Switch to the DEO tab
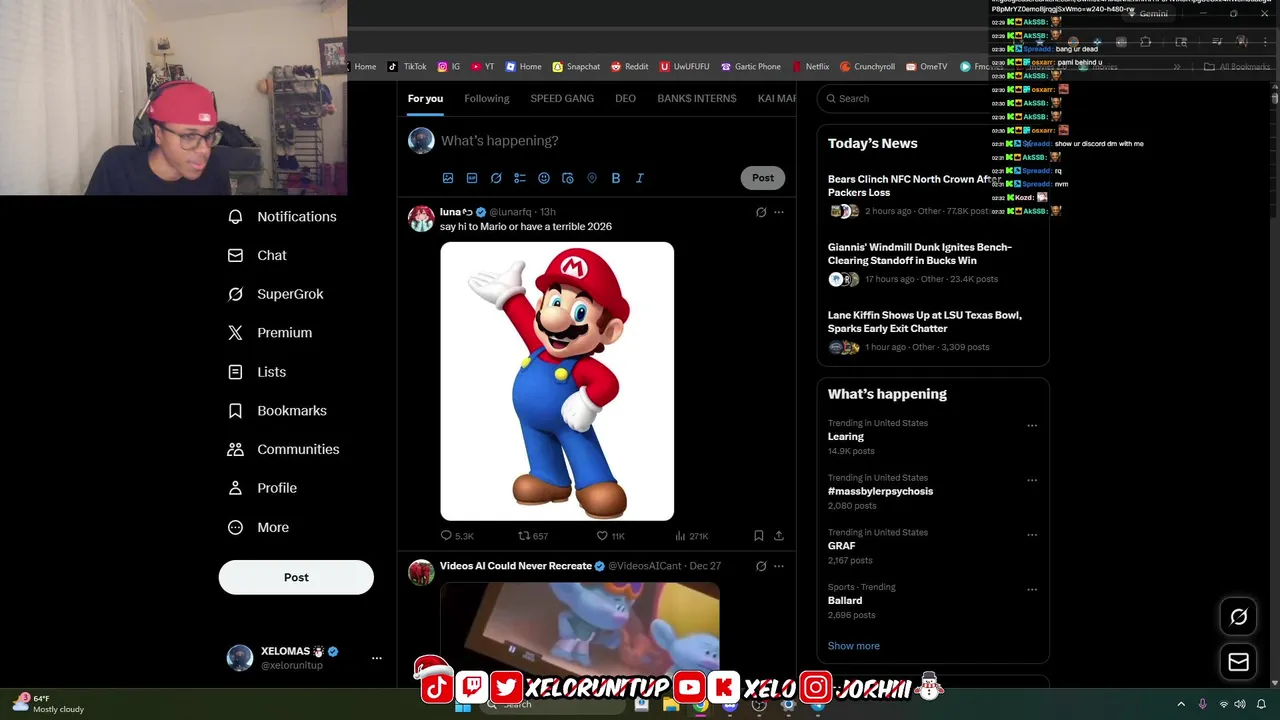1280x720 pixels. pyautogui.click(x=625, y=98)
